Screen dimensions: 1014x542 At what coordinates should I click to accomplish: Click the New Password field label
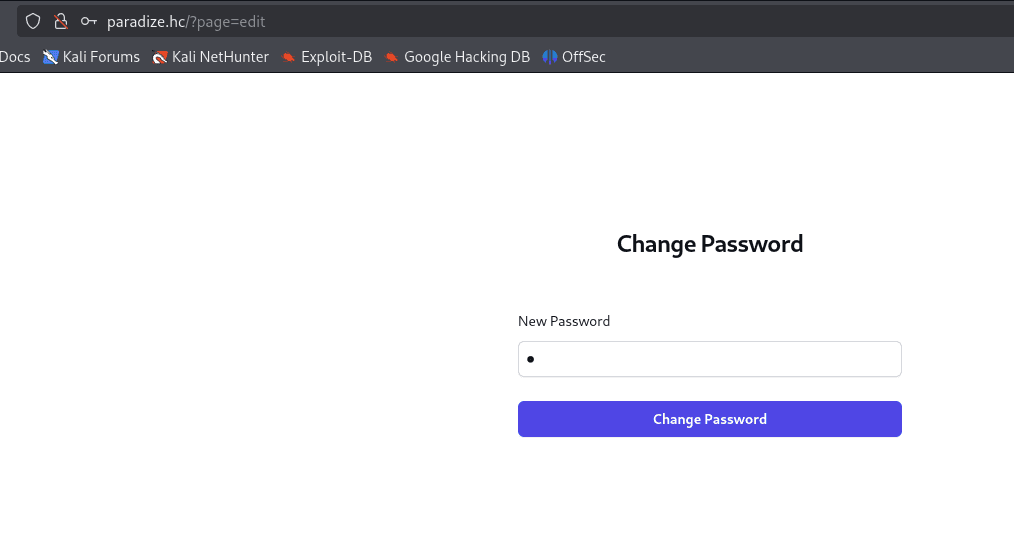(x=564, y=321)
